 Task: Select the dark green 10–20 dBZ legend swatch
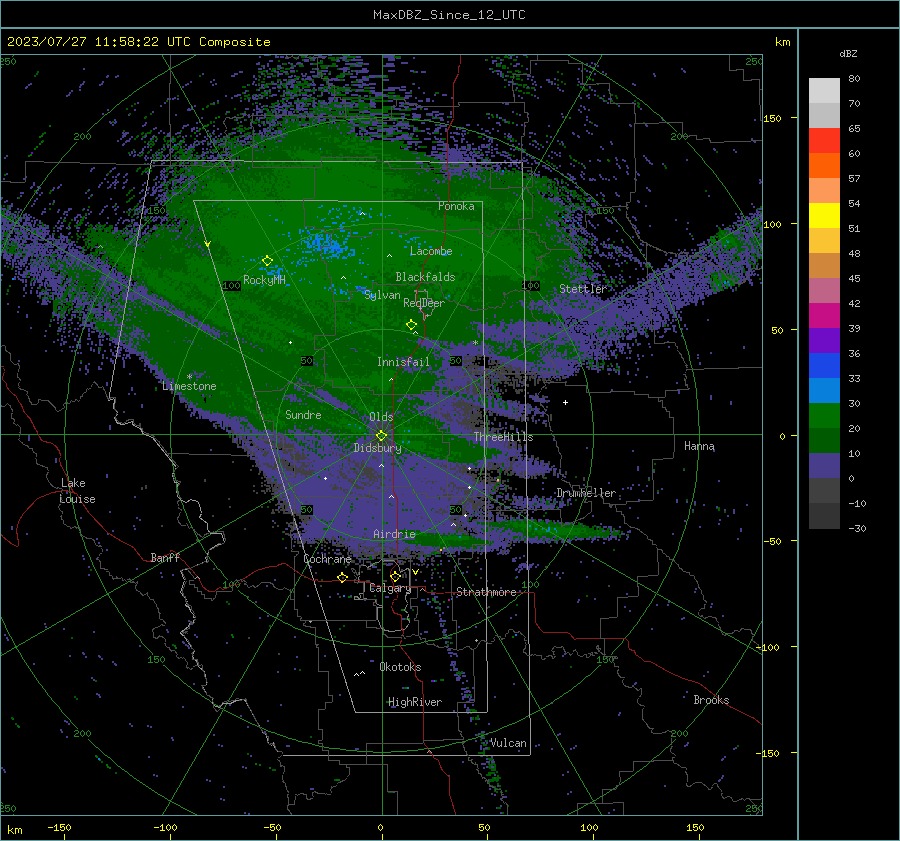[x=824, y=441]
